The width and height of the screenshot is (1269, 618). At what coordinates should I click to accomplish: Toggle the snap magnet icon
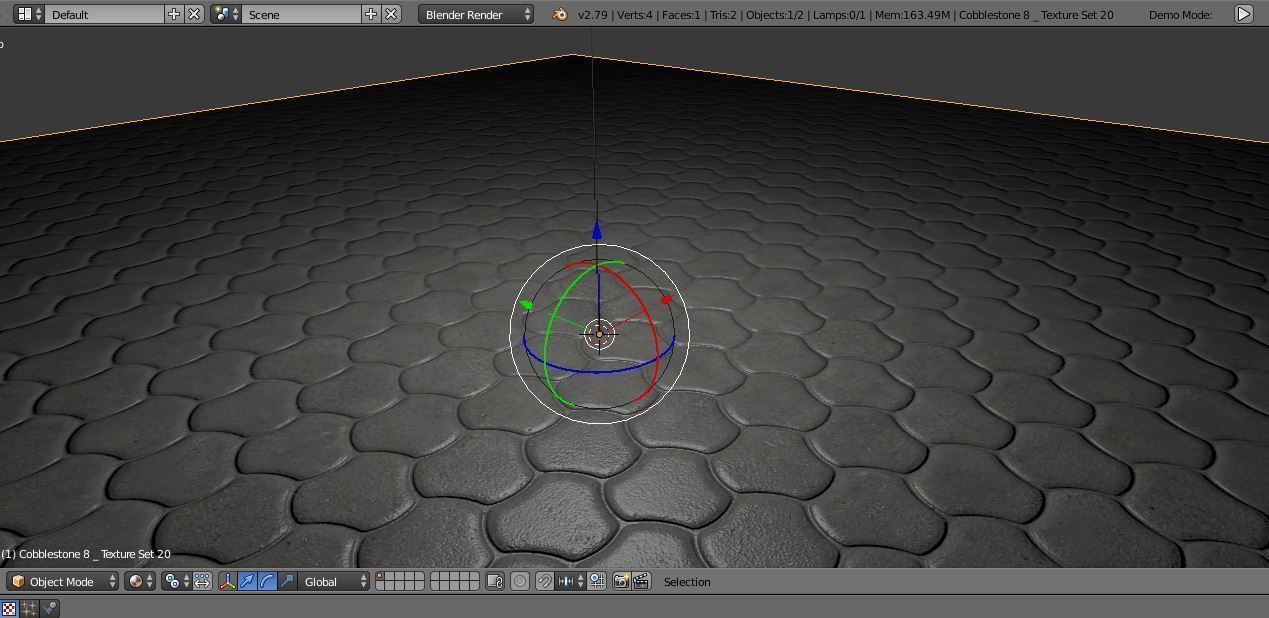545,581
